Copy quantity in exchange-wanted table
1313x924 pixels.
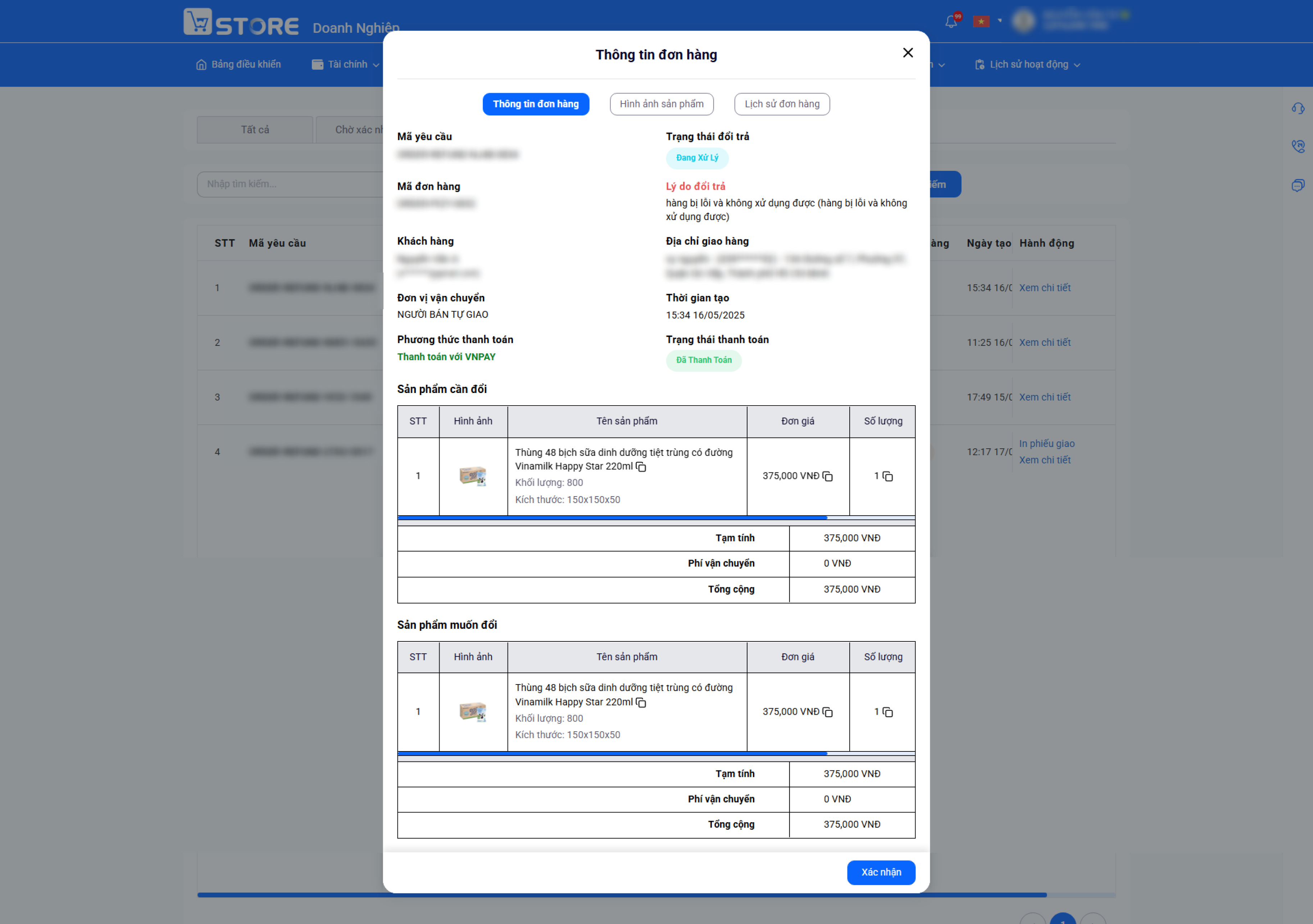tap(887, 712)
